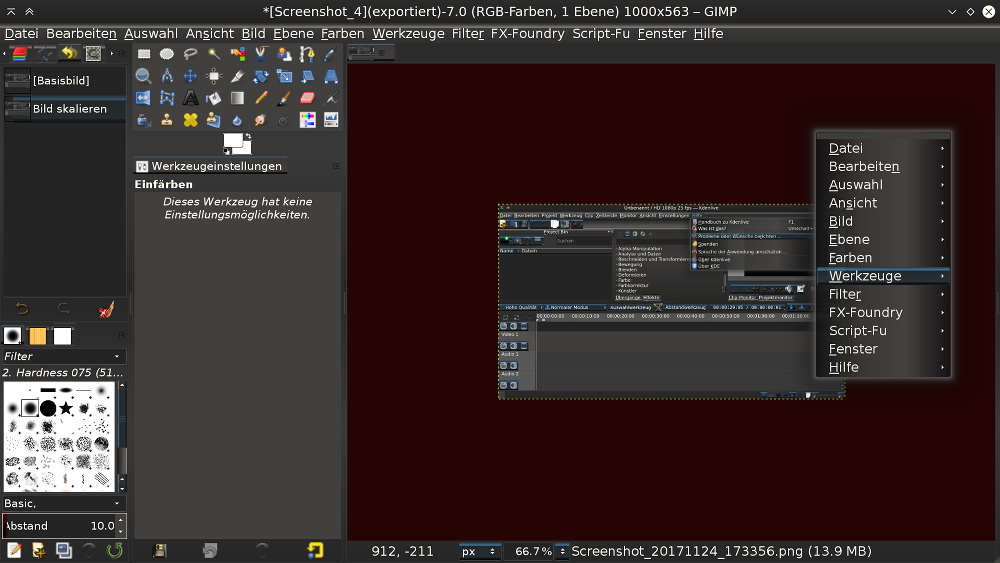The width and height of the screenshot is (1000, 563).
Task: Swap foreground and background colors
Action: pos(247,137)
